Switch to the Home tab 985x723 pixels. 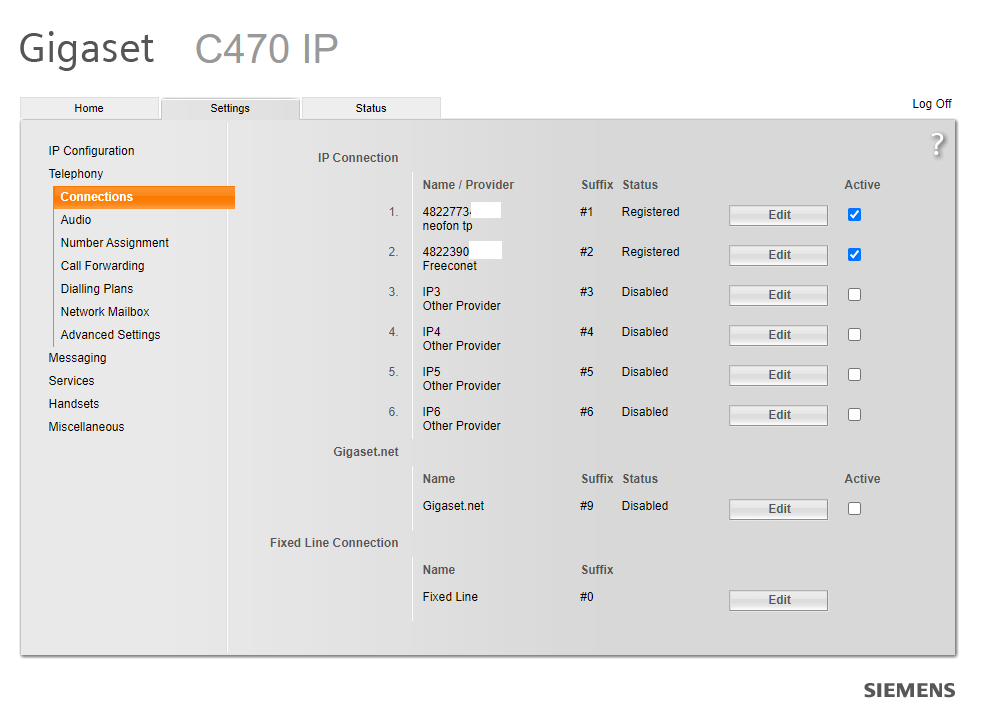[x=89, y=108]
